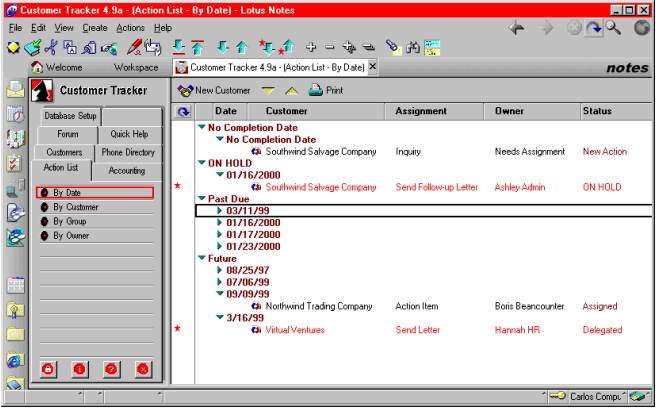
Task: Click the New Customer action button
Action: point(213,90)
